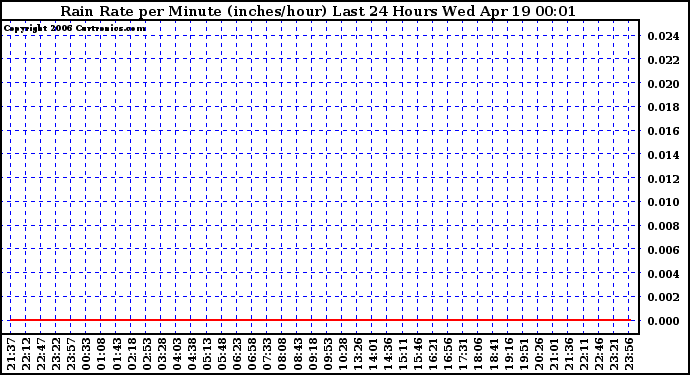Click the 16:56 time label
The width and height of the screenshot is (690, 375).
click(448, 354)
